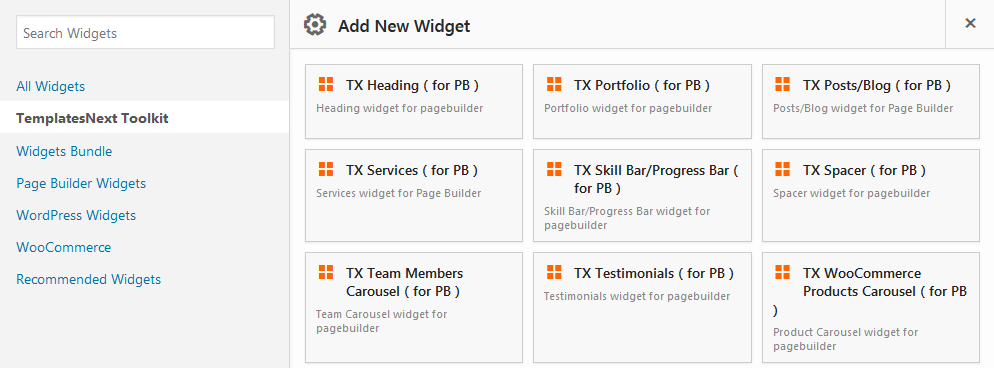Click the orange icon of TX Portfolio widget
Image resolution: width=994 pixels, height=368 pixels.
[x=554, y=84]
